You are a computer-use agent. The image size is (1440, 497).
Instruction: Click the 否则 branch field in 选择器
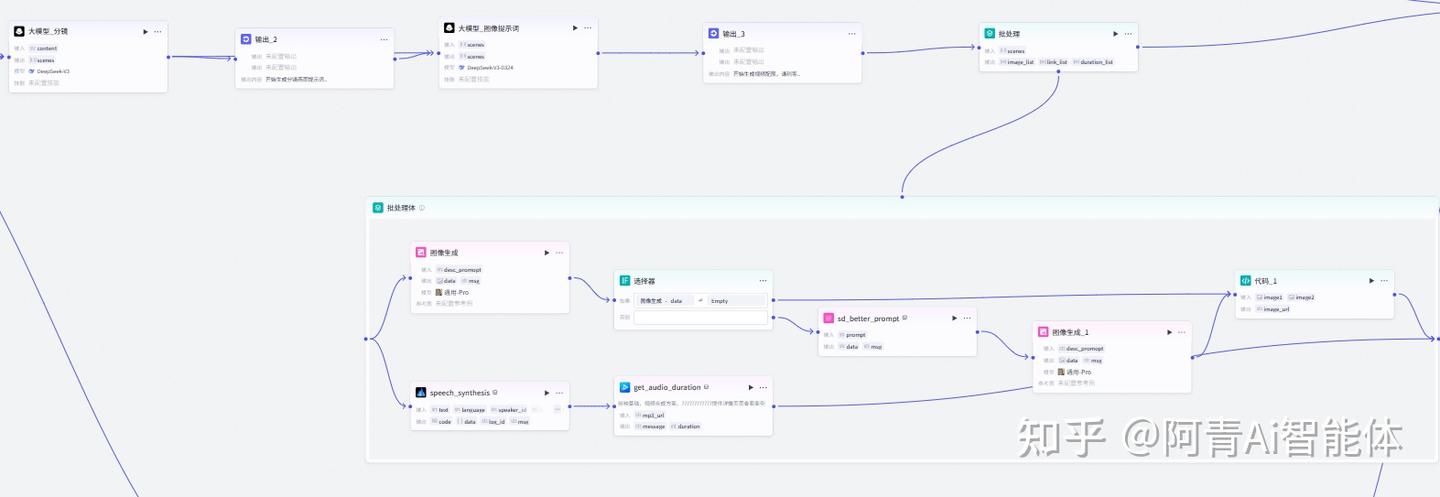coord(700,317)
